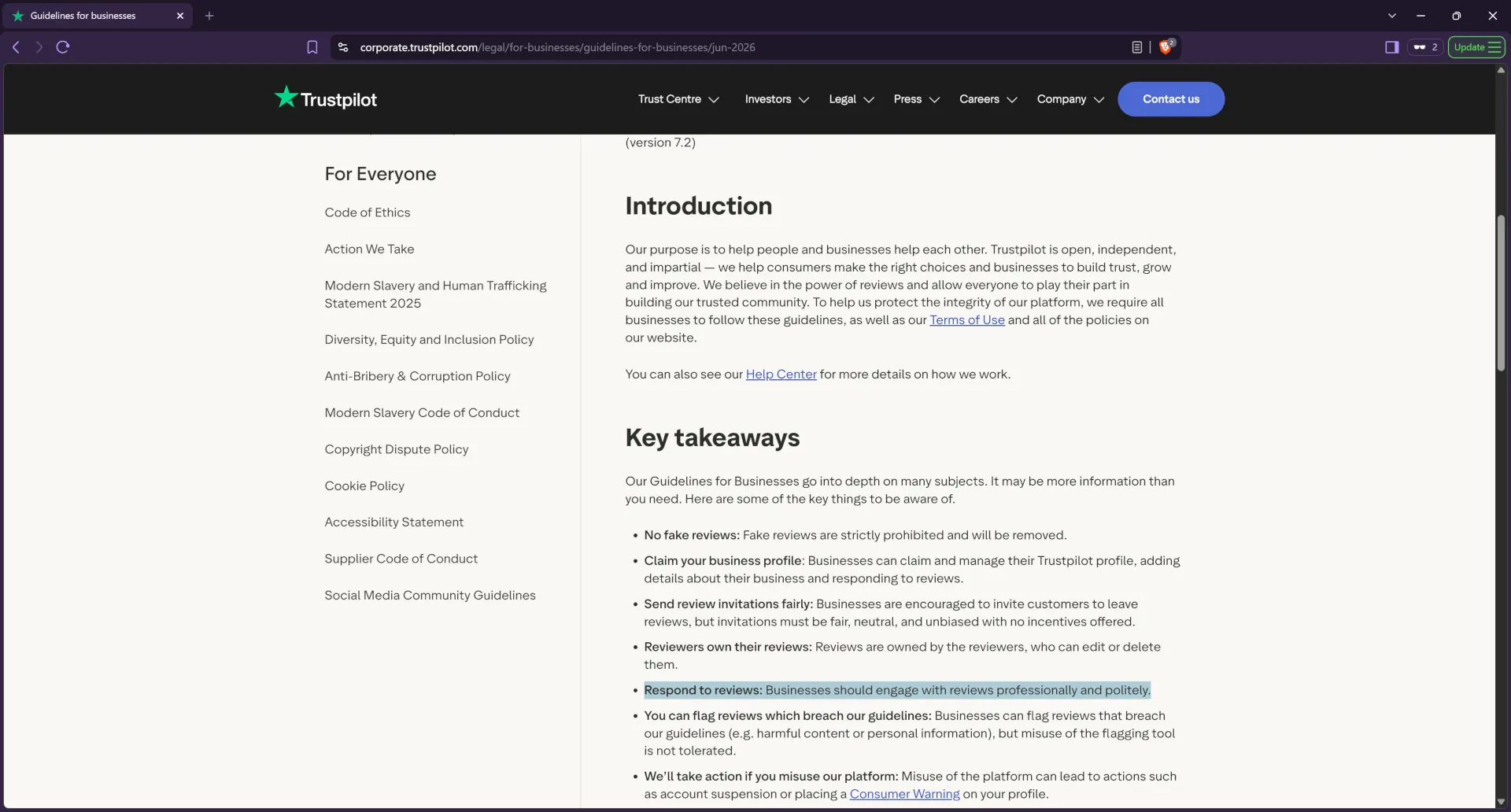Open Cookie Policy sidebar link
The width and height of the screenshot is (1511, 812).
(364, 486)
